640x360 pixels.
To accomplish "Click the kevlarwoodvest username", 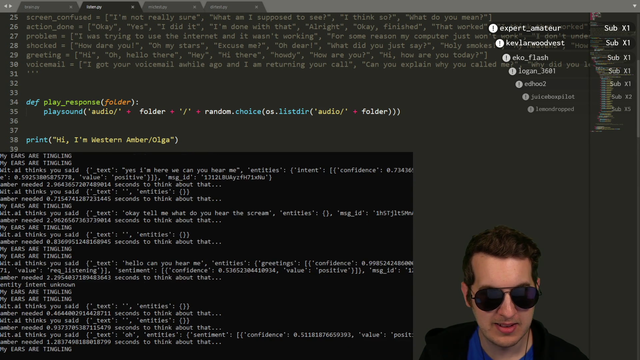I will (535, 43).
